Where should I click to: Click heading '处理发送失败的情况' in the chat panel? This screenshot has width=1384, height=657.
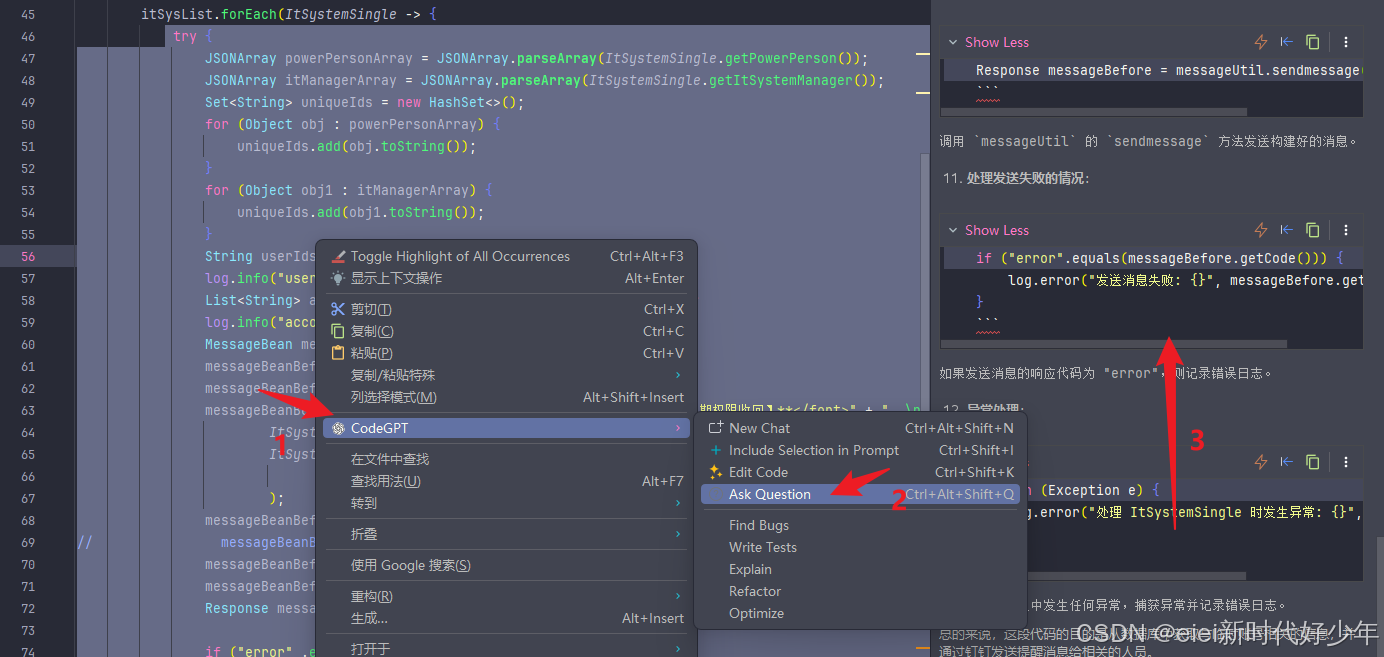click(x=1030, y=178)
